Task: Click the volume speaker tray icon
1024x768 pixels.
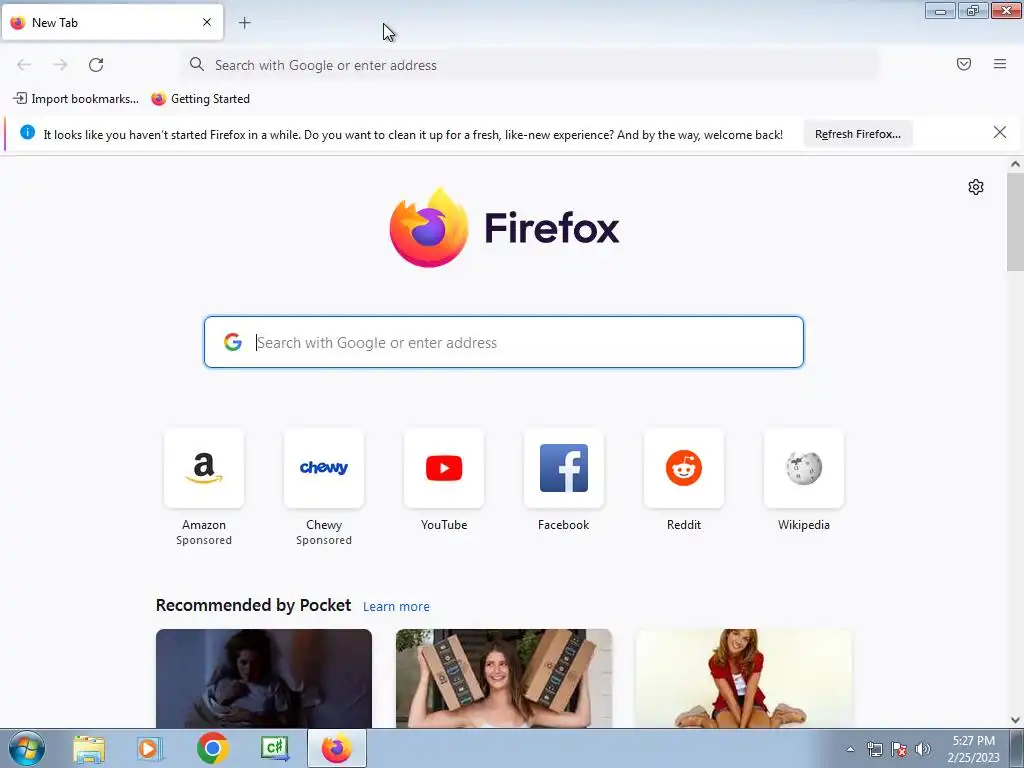Action: [922, 749]
